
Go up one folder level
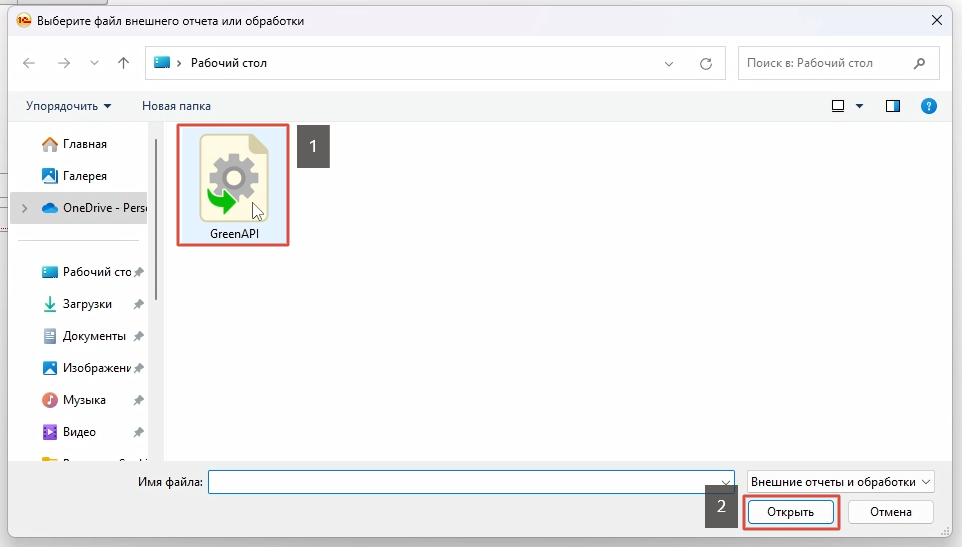(x=123, y=63)
